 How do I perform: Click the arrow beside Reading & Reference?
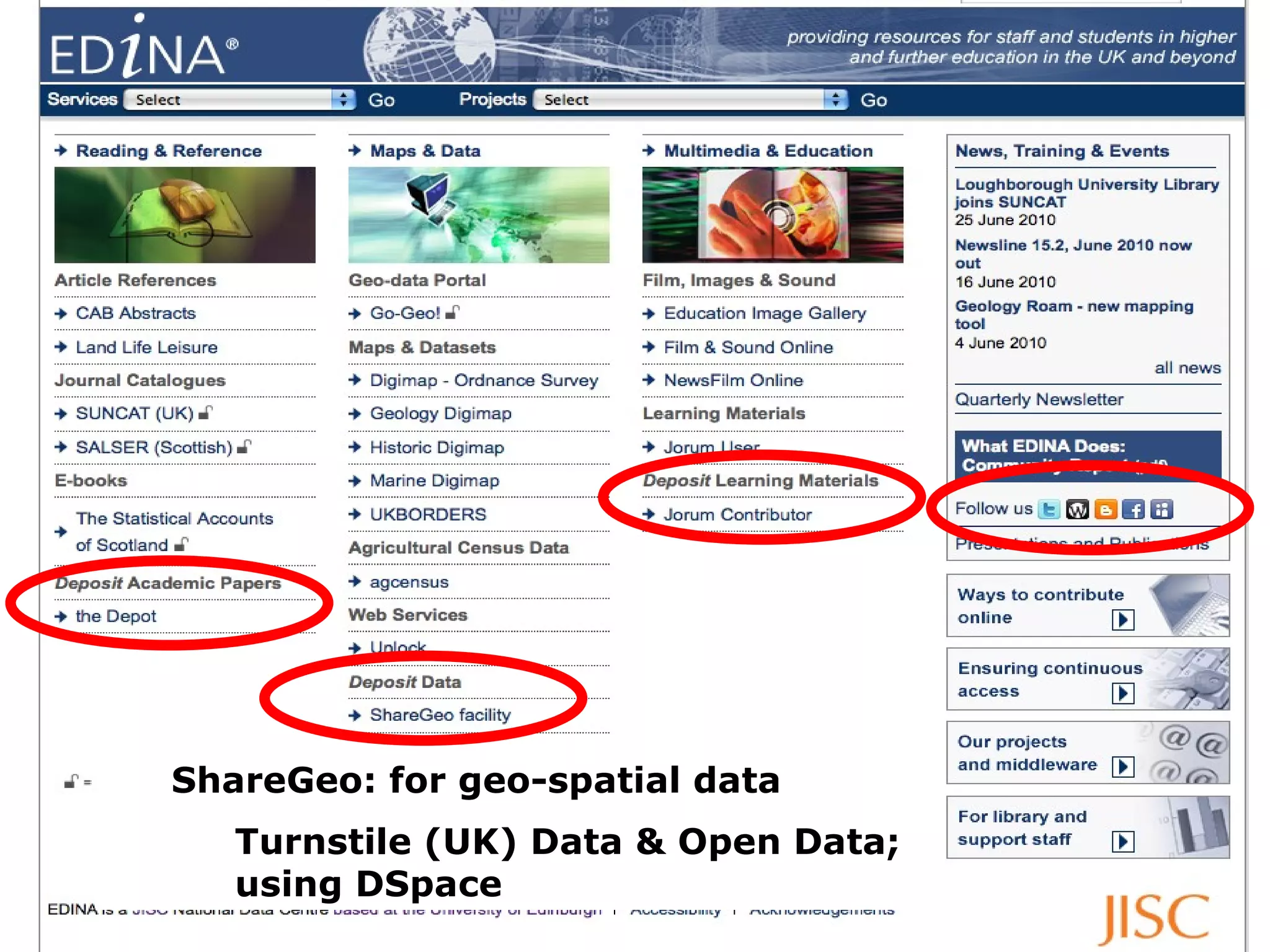[x=61, y=150]
